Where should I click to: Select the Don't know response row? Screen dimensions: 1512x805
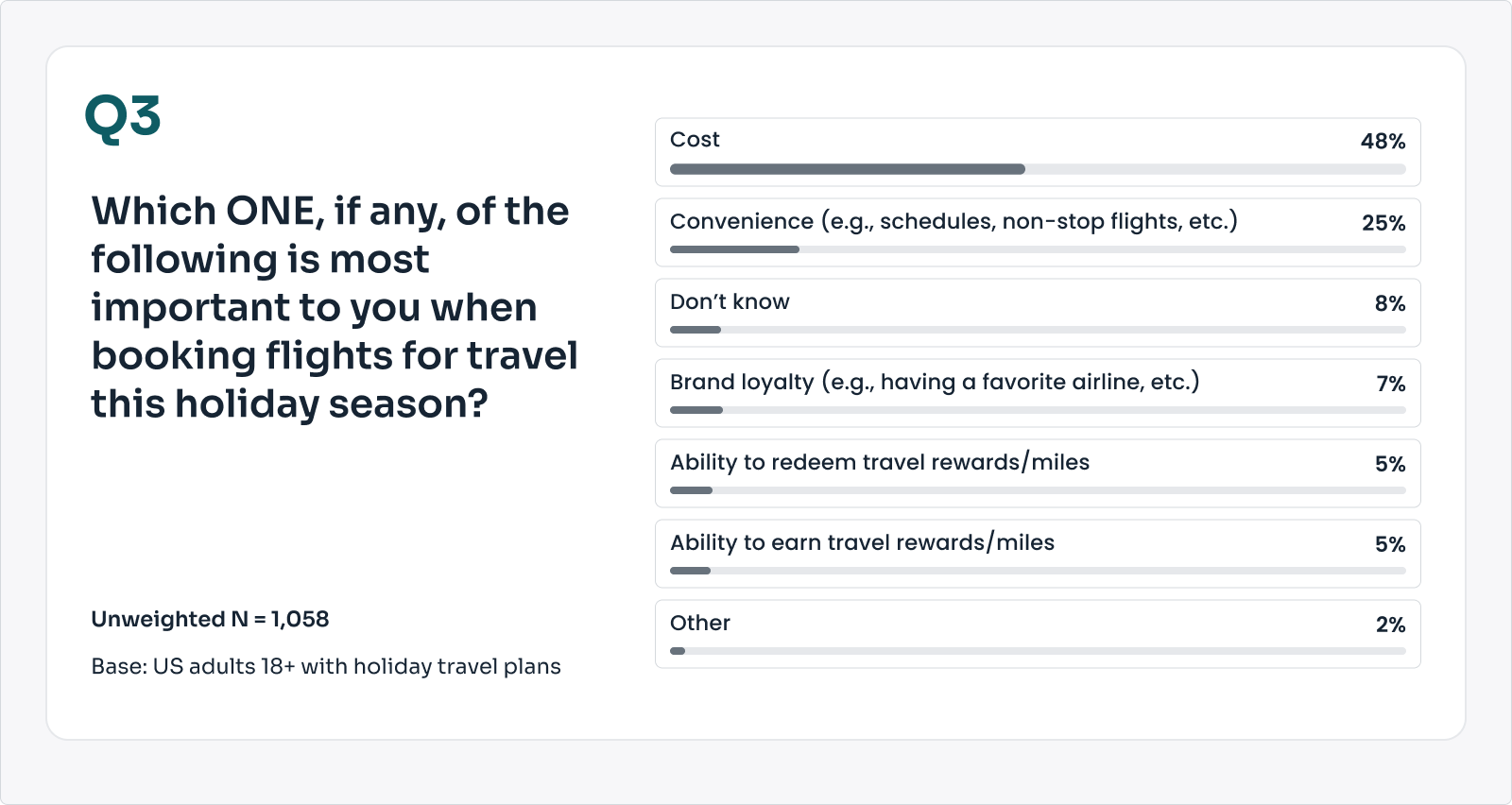[x=1038, y=313]
